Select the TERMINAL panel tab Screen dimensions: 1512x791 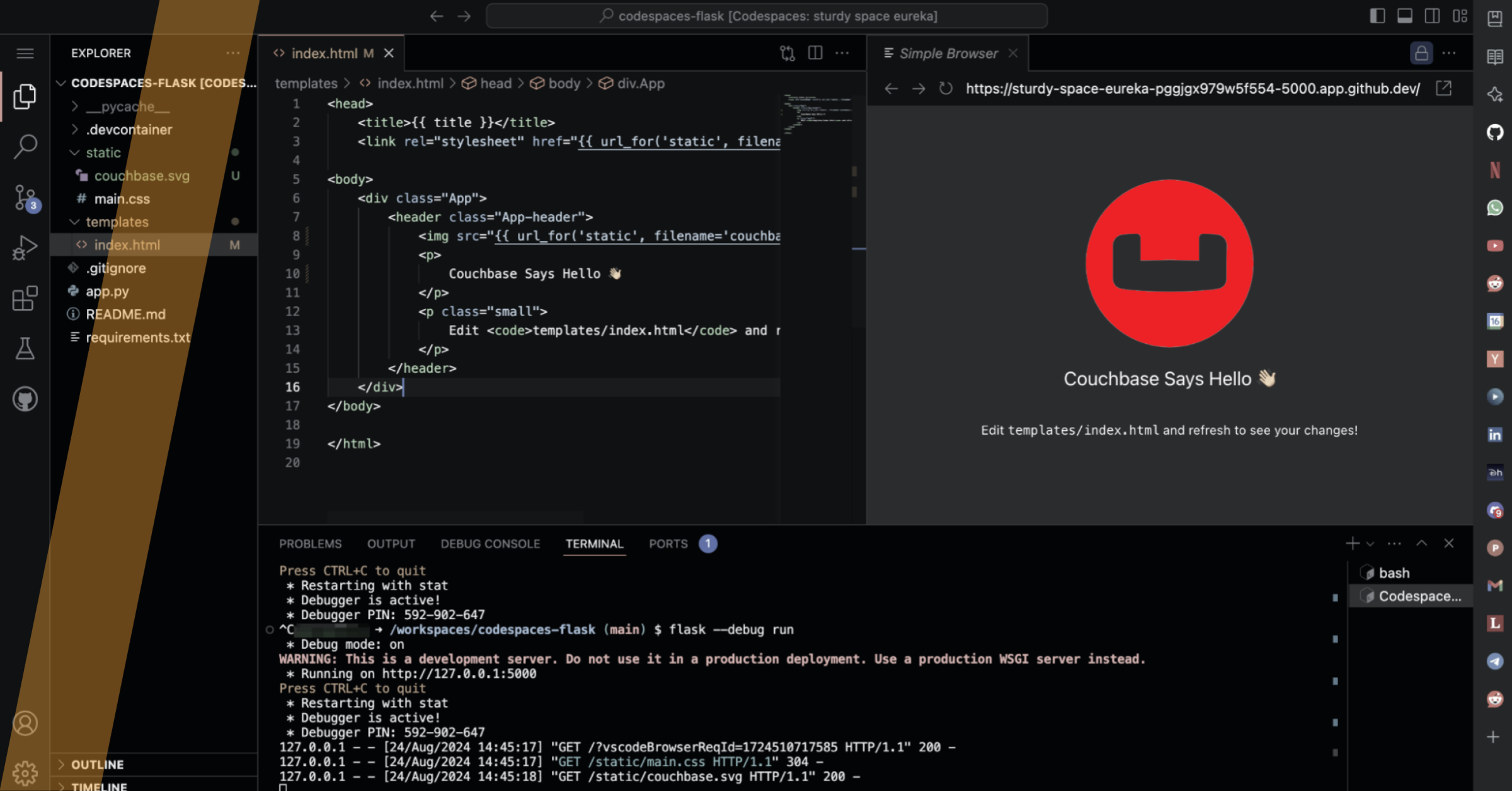(x=594, y=543)
